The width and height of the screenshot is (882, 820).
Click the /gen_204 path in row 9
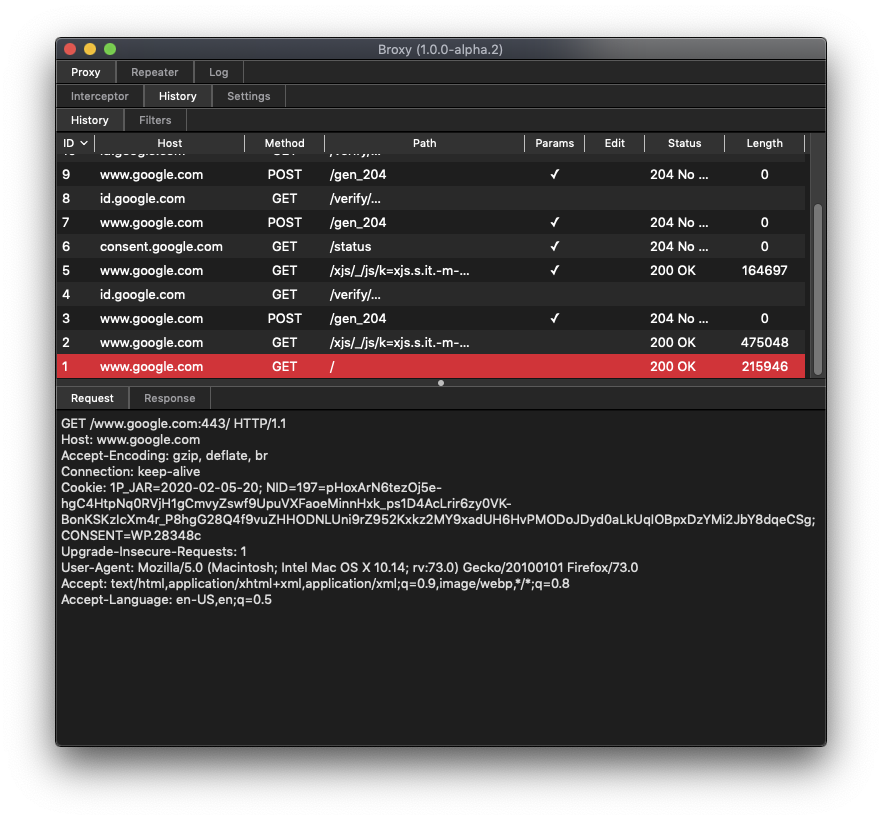coord(358,175)
